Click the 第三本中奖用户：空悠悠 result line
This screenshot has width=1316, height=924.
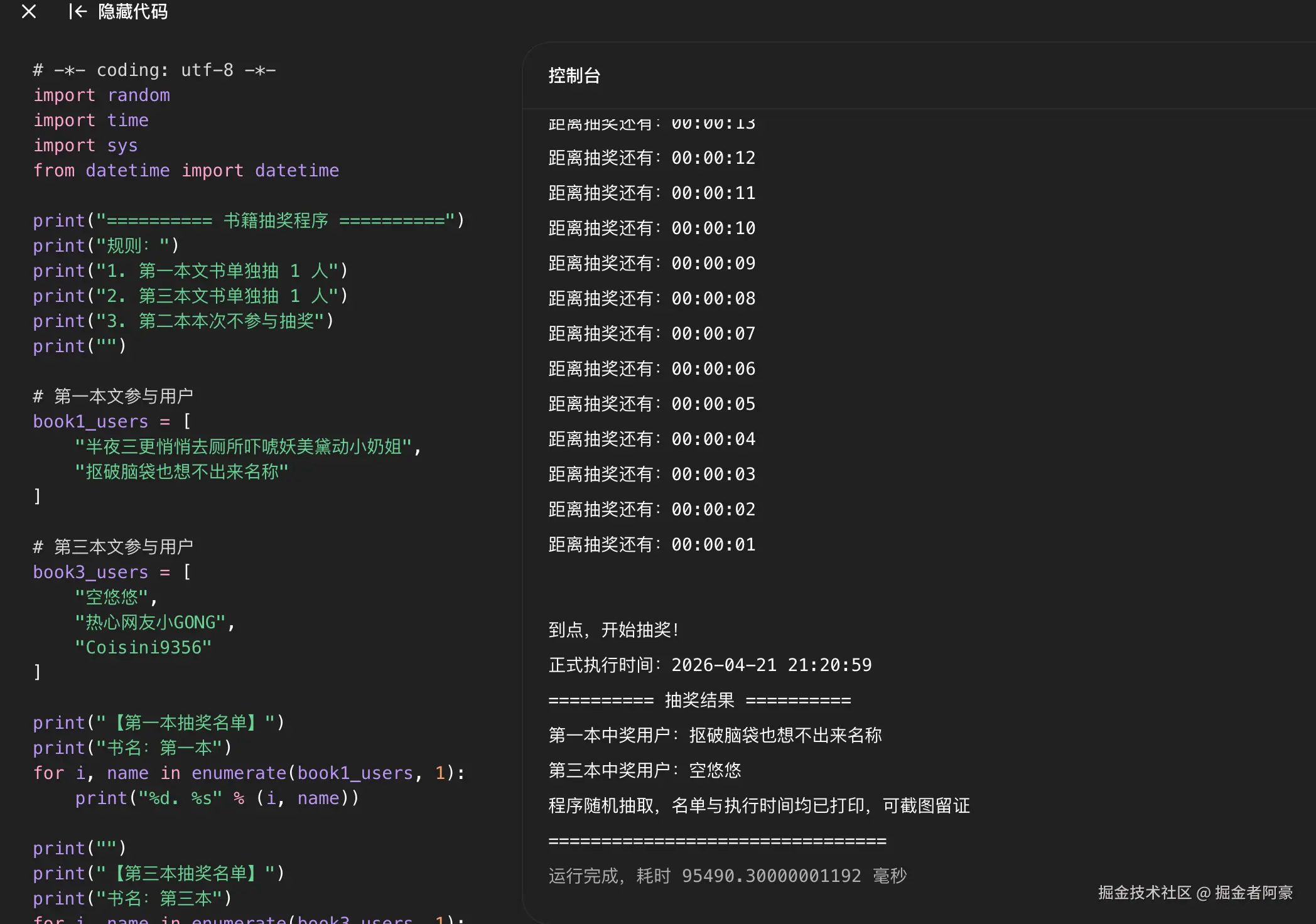click(645, 771)
